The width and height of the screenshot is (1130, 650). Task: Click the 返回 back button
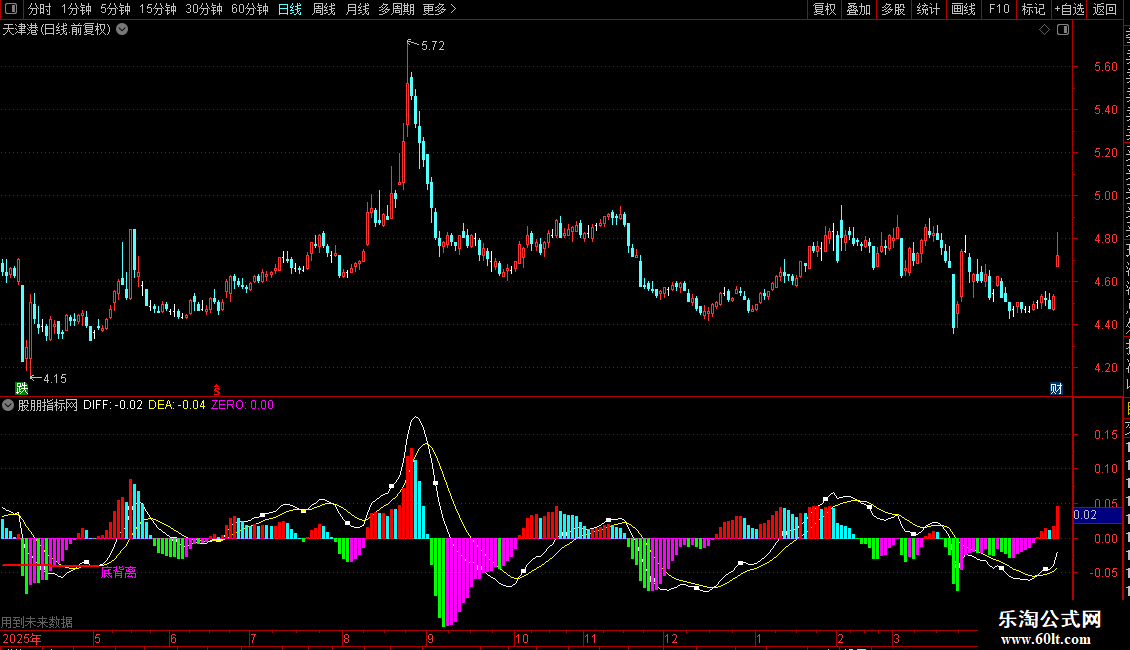pyautogui.click(x=1104, y=9)
